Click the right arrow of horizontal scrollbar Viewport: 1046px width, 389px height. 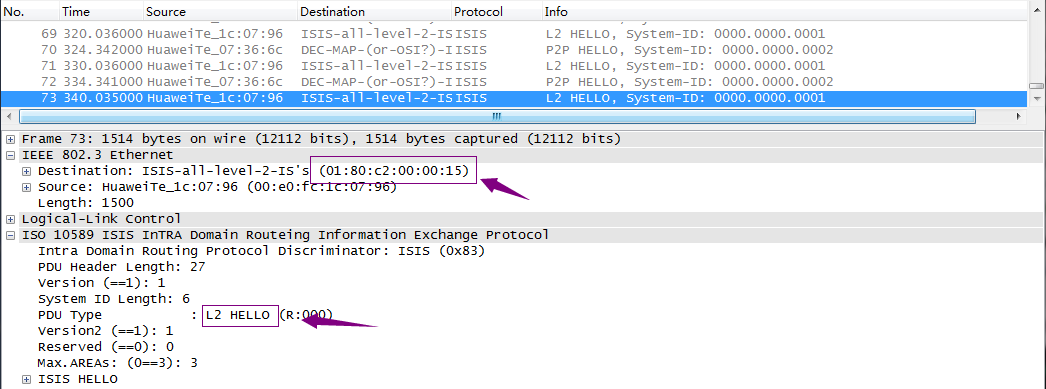[x=1019, y=117]
